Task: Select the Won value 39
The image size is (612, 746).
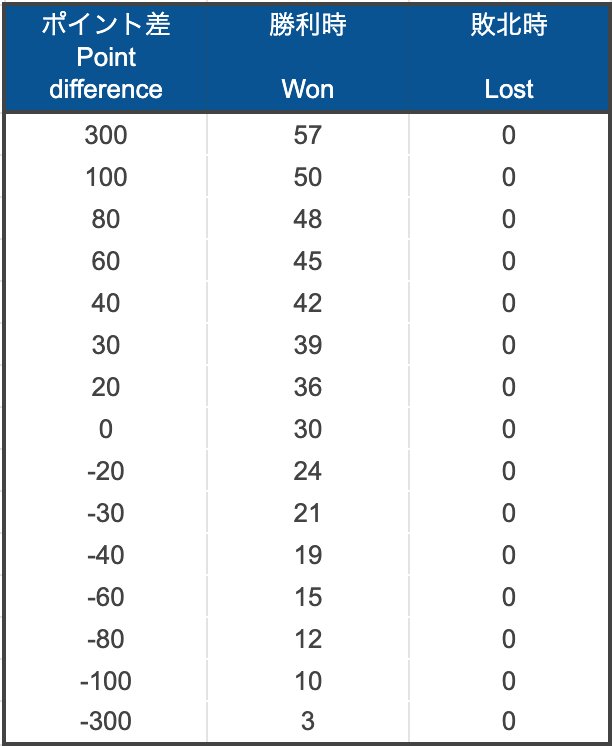Action: point(308,345)
